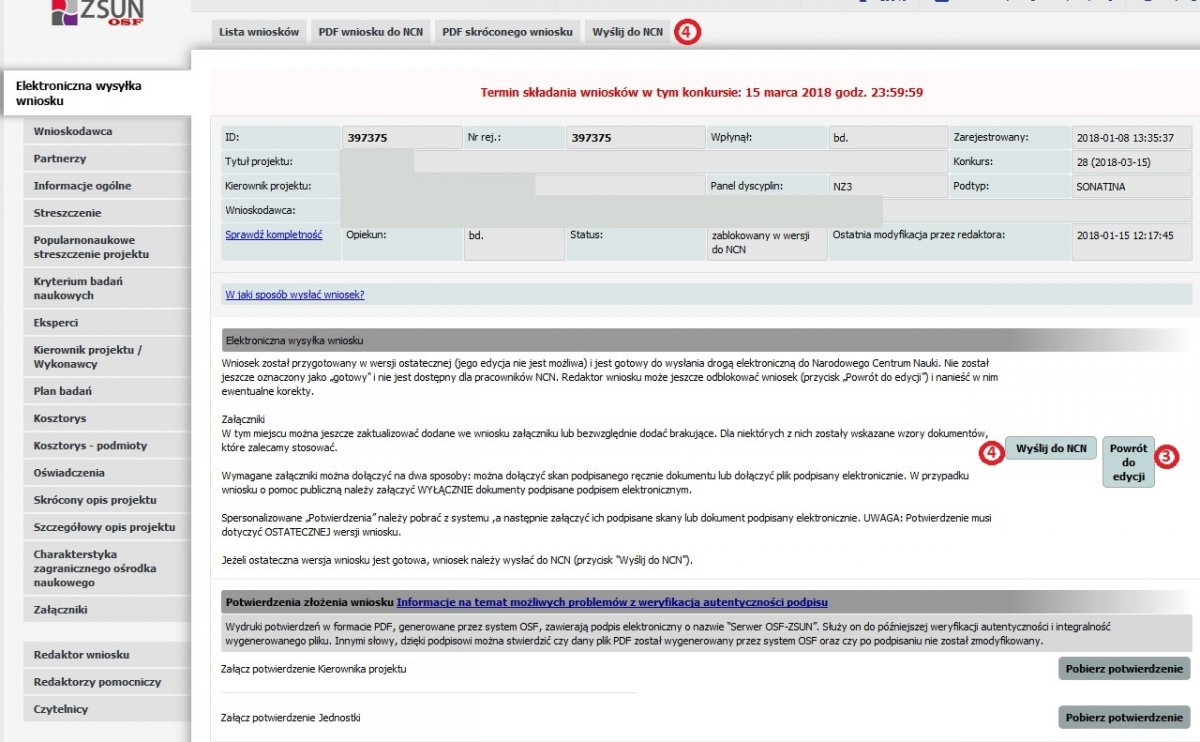The height and width of the screenshot is (742, 1200).
Task: Click the submission deadline notice
Action: 702,92
